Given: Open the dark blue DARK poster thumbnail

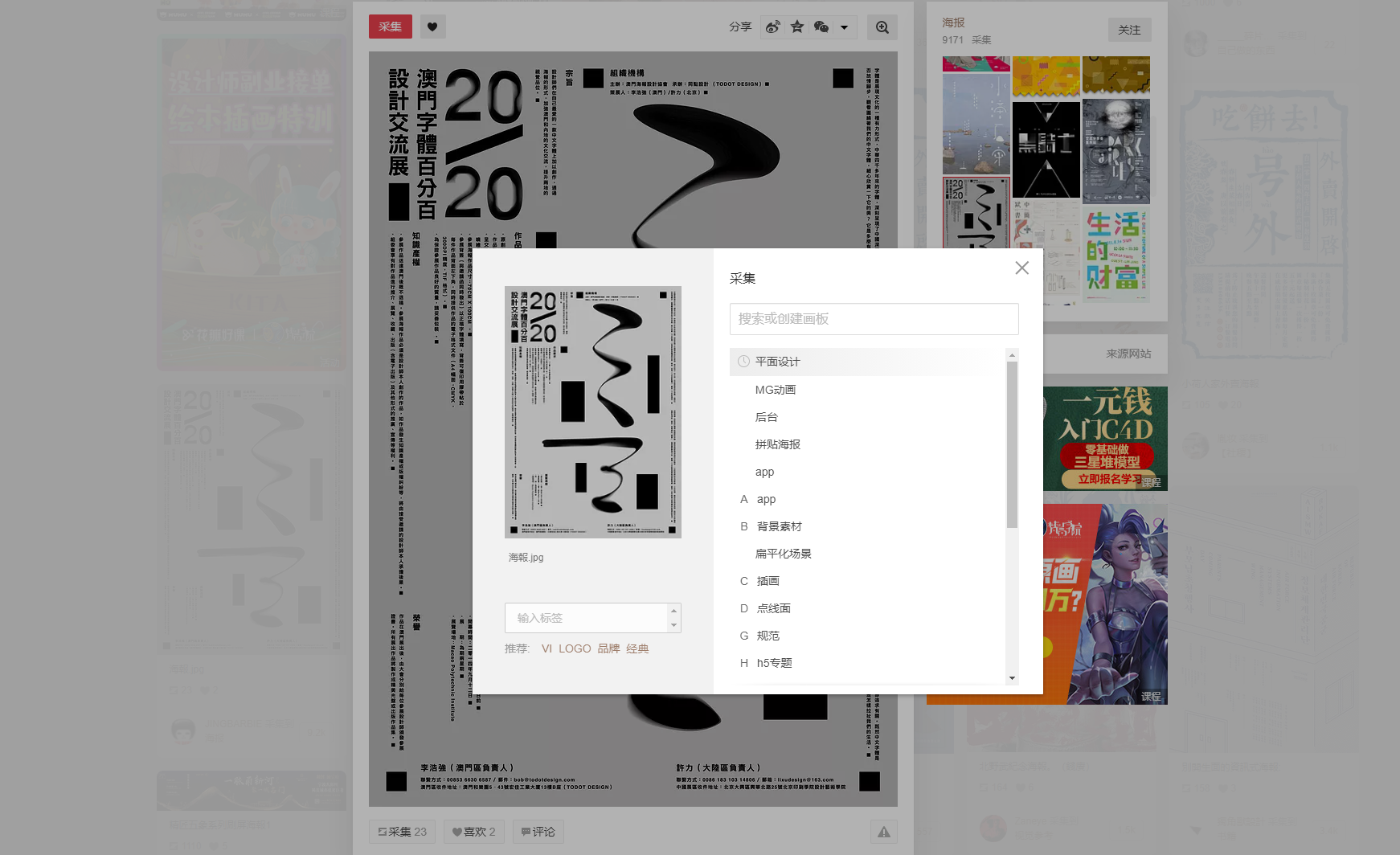Looking at the screenshot, I should tap(1116, 151).
